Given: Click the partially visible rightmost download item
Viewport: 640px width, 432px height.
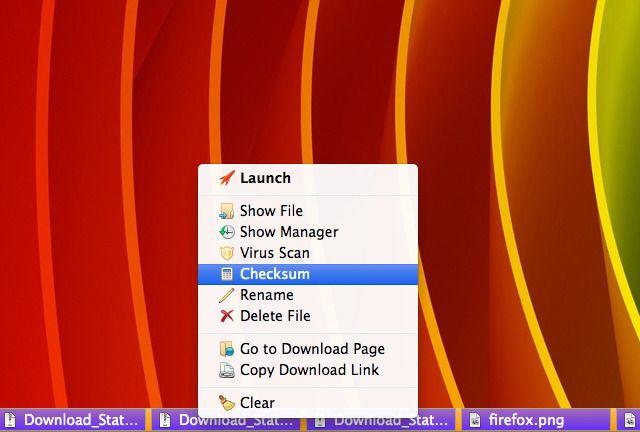Looking at the screenshot, I should click(628, 420).
